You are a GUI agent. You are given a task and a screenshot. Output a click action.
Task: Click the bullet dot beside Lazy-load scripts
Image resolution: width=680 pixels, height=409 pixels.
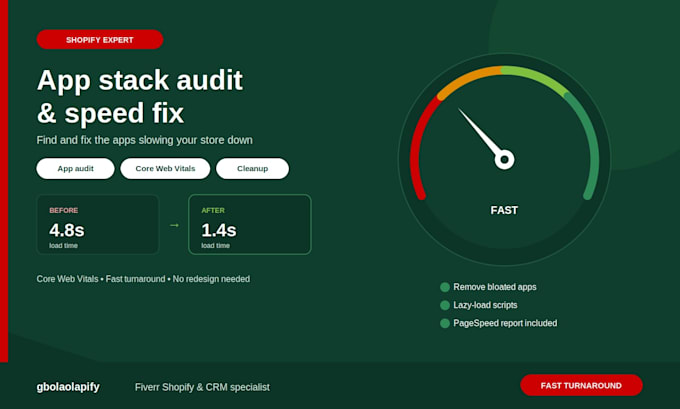tap(445, 305)
